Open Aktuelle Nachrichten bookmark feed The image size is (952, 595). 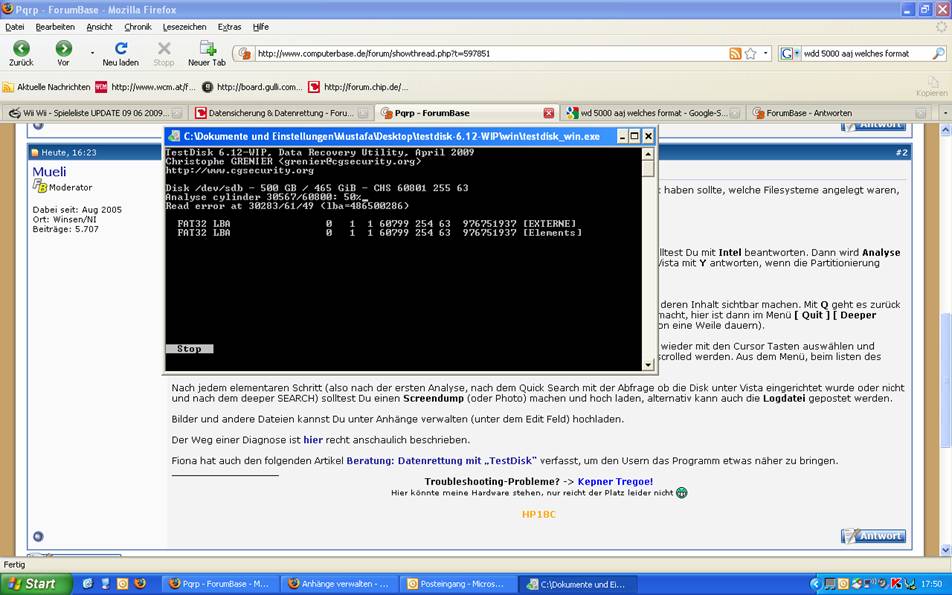click(x=46, y=87)
